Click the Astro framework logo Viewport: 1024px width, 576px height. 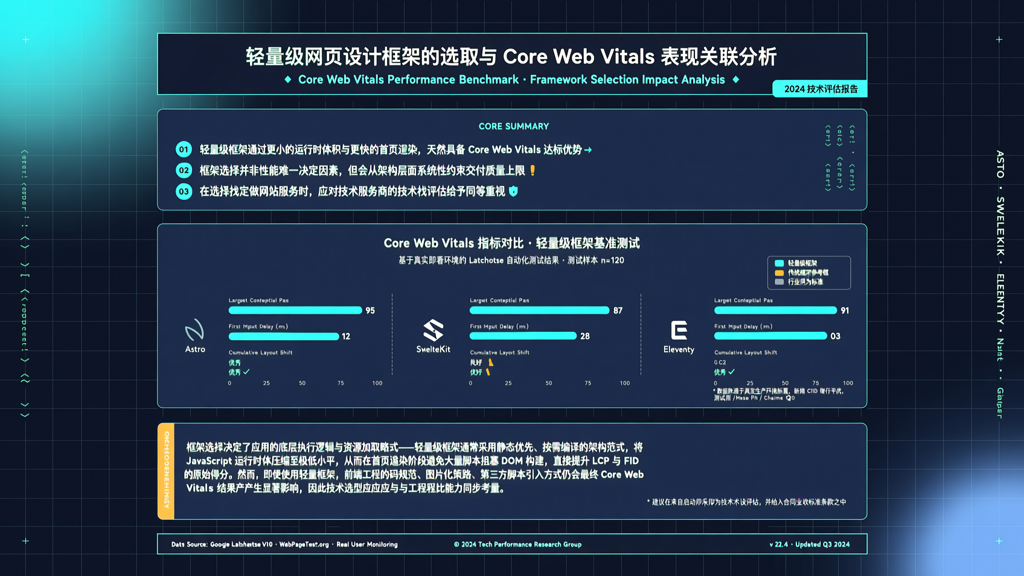pyautogui.click(x=194, y=330)
